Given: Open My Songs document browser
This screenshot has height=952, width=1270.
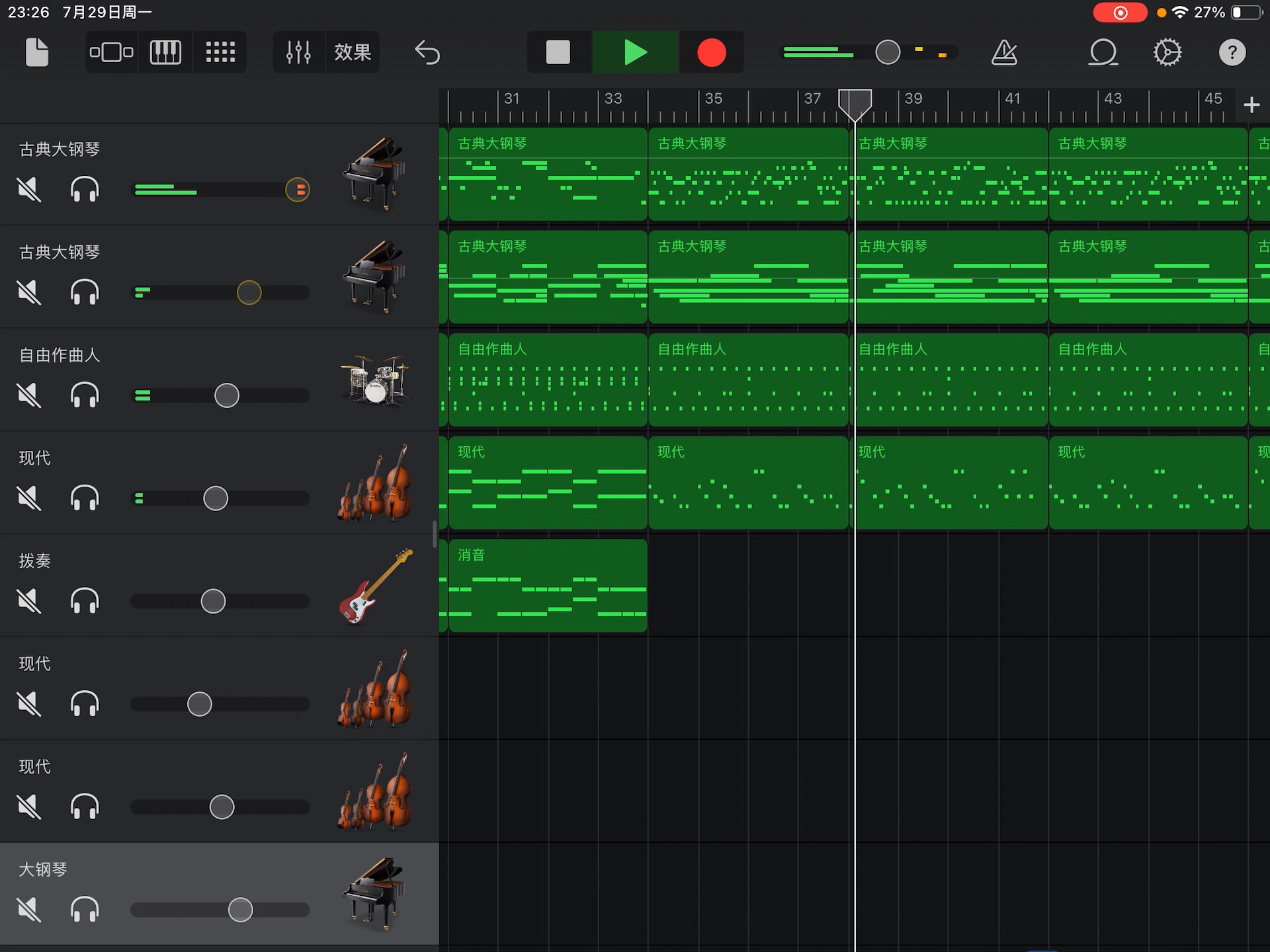Looking at the screenshot, I should coord(37,52).
